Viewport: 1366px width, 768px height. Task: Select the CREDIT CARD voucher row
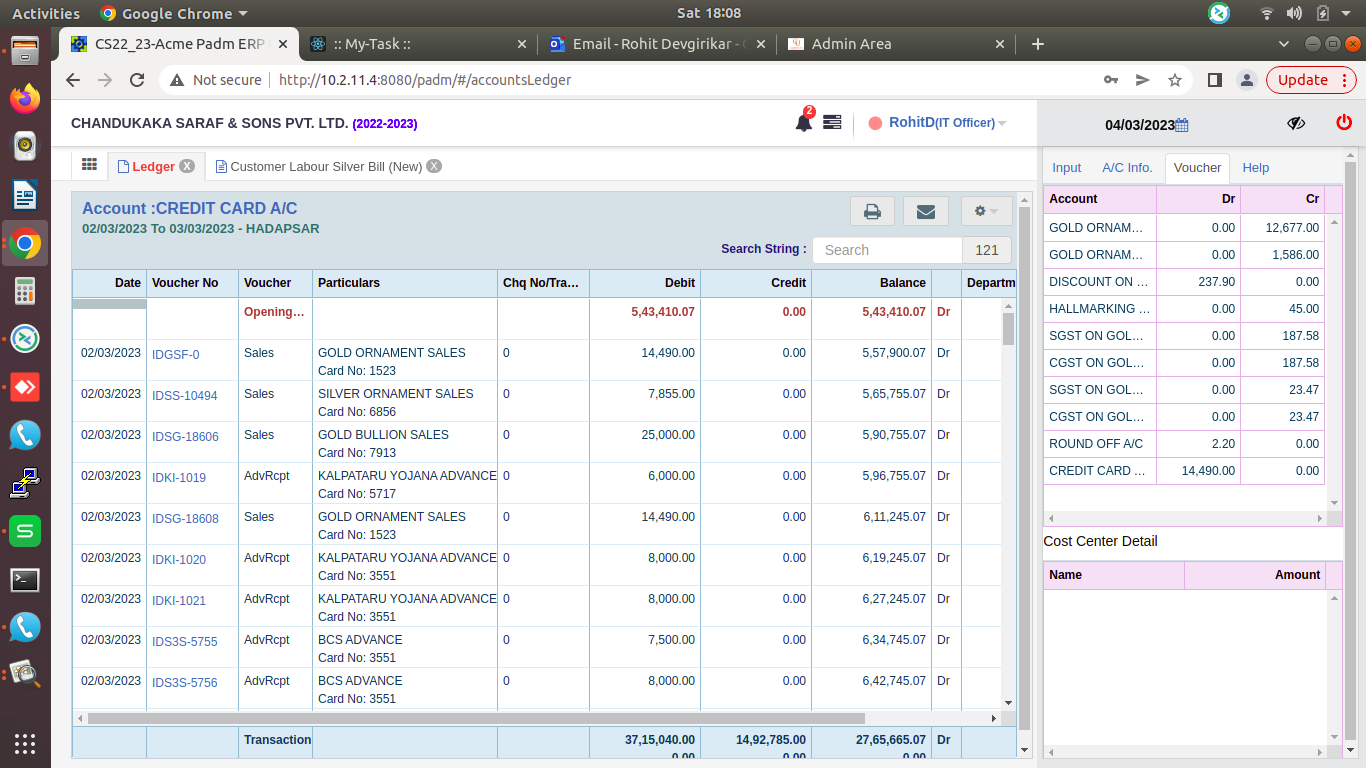pos(1184,471)
